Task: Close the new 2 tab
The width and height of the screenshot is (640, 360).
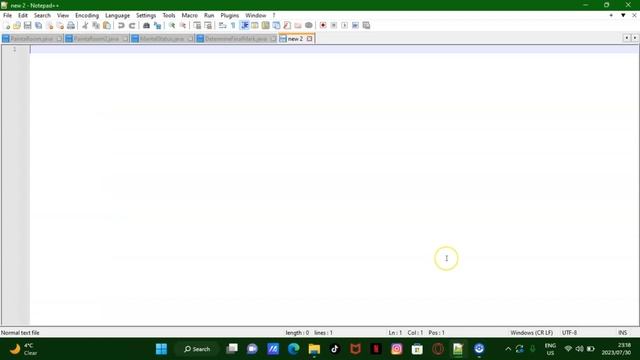Action: (x=309, y=39)
